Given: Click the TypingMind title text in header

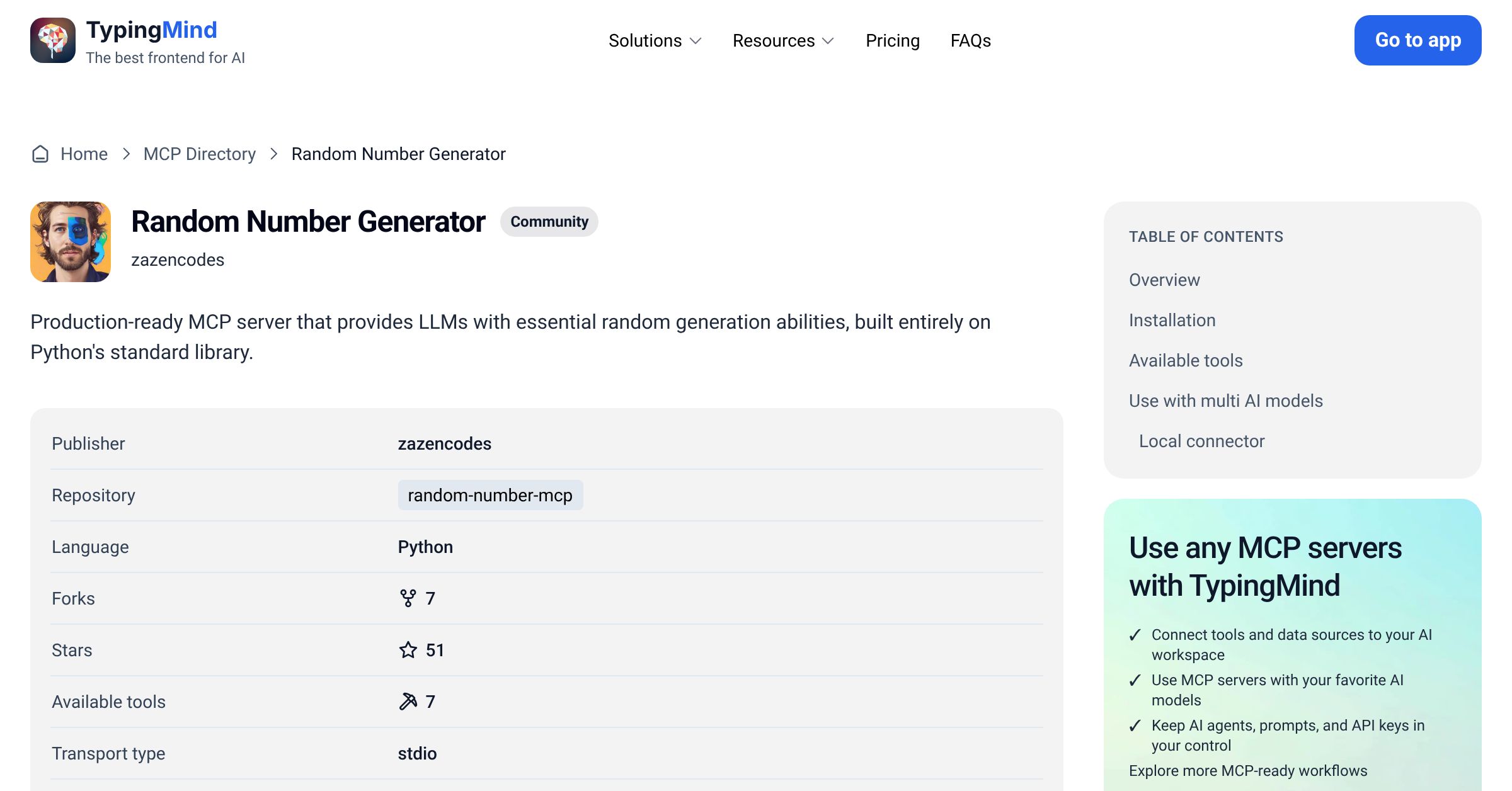Looking at the screenshot, I should tap(152, 30).
